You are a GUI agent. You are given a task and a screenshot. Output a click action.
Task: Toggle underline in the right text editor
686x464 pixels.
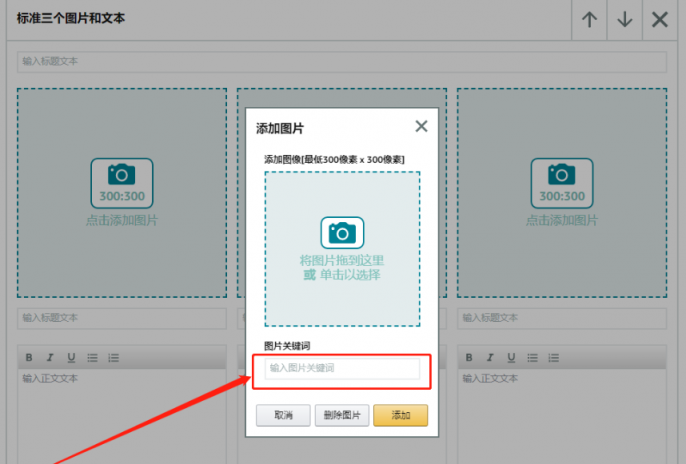511,358
